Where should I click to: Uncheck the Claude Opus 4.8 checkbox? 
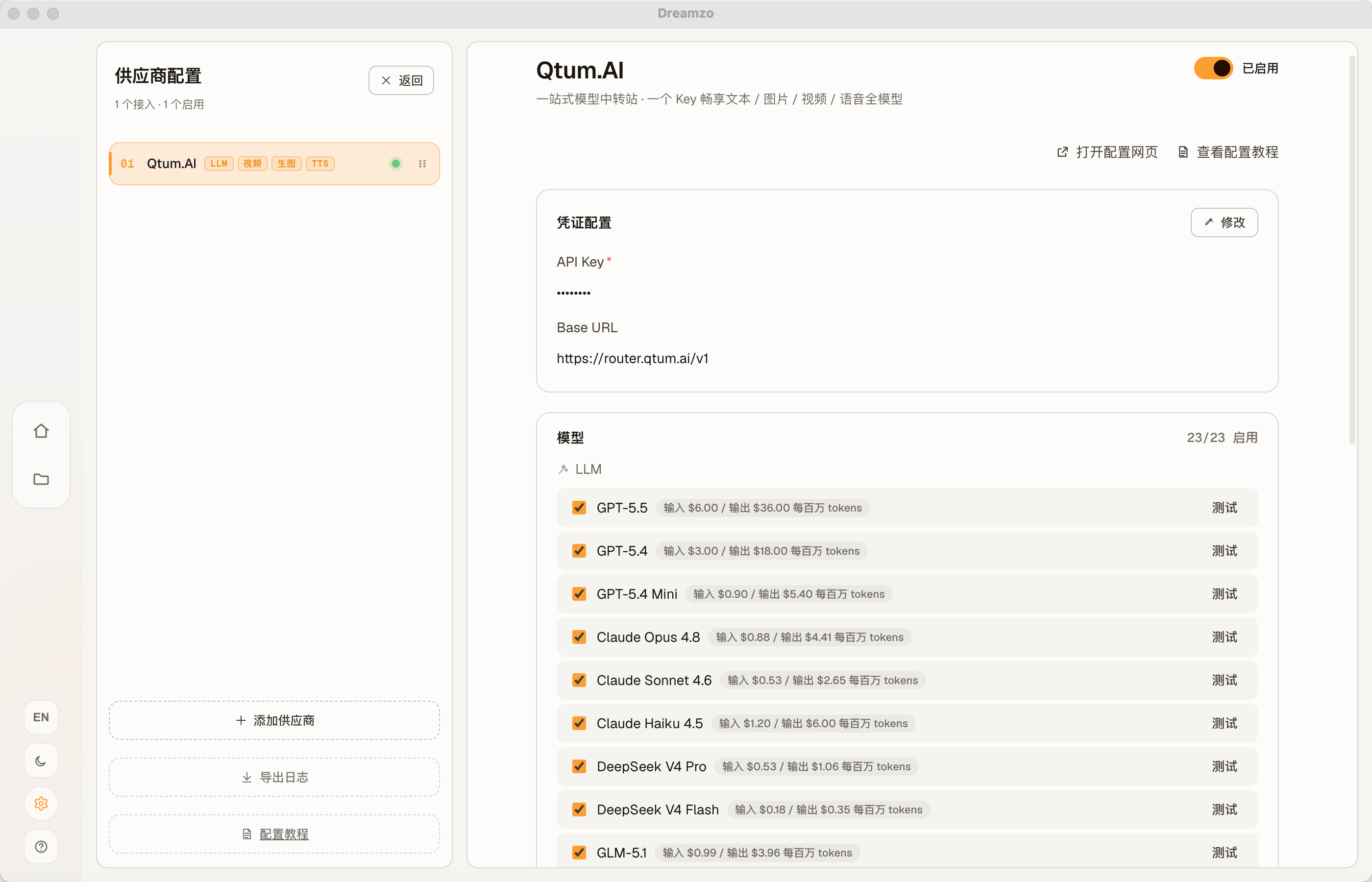pyautogui.click(x=579, y=637)
